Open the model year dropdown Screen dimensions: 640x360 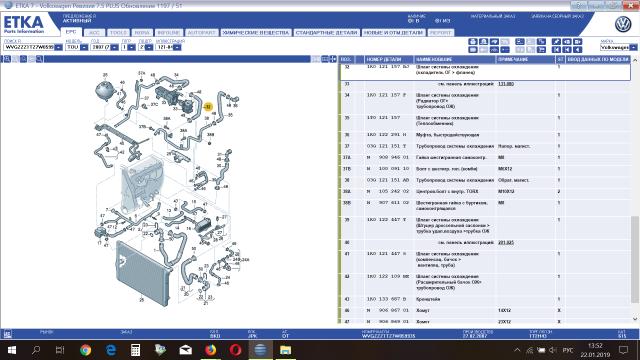click(x=114, y=47)
